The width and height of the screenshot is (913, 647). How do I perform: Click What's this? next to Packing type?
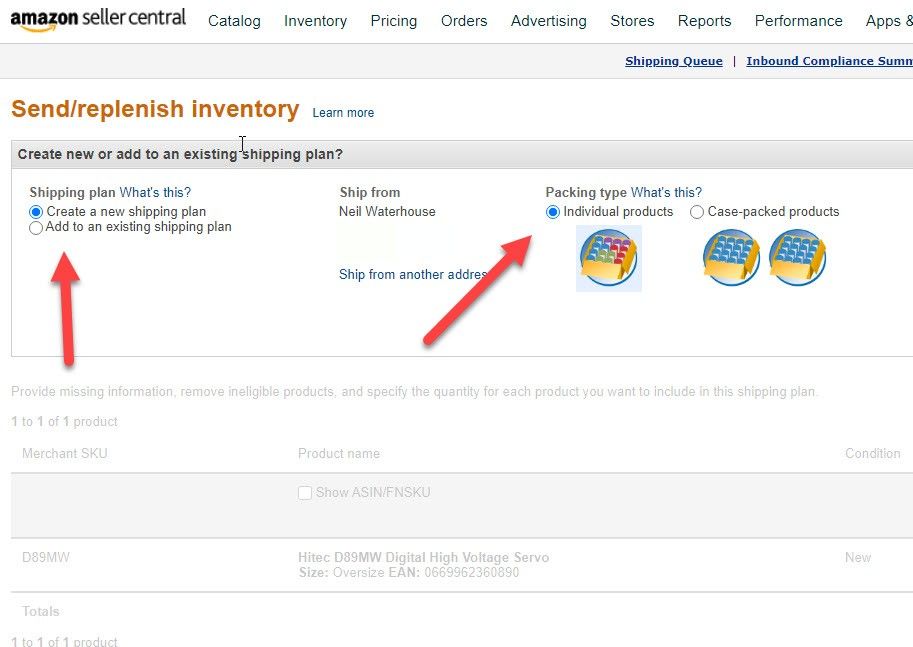[666, 193]
